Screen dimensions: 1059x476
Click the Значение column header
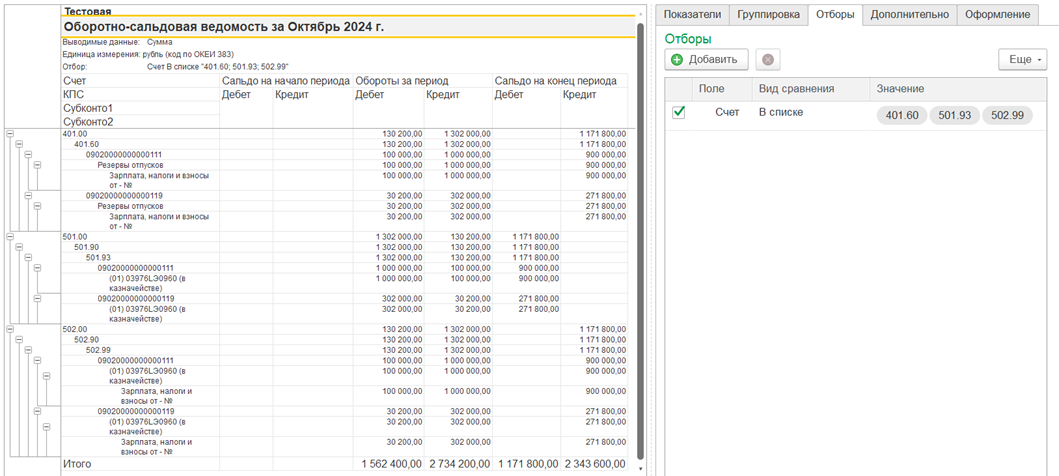[x=958, y=88]
